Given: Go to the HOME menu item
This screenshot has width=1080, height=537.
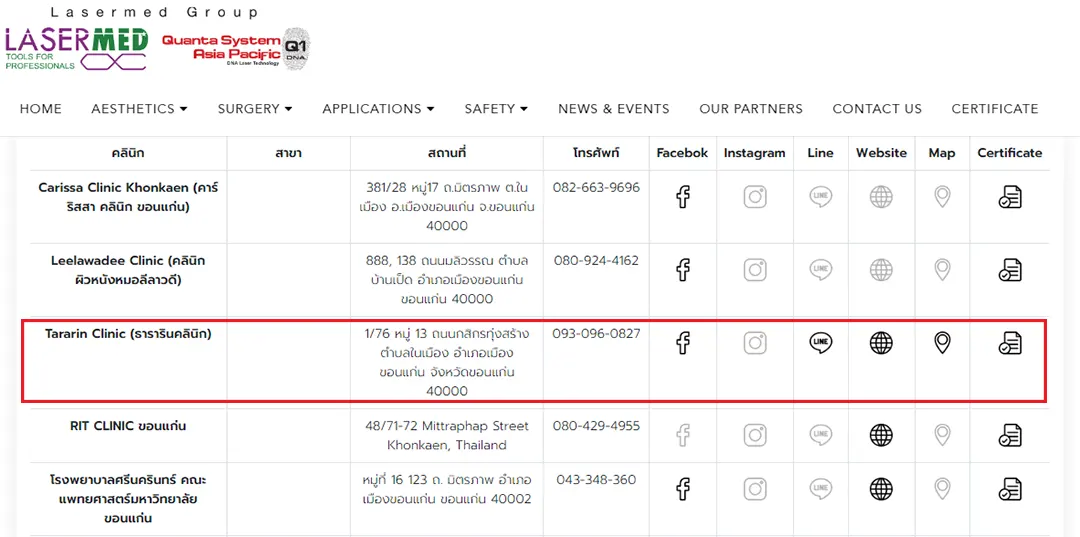Looking at the screenshot, I should click(41, 109).
